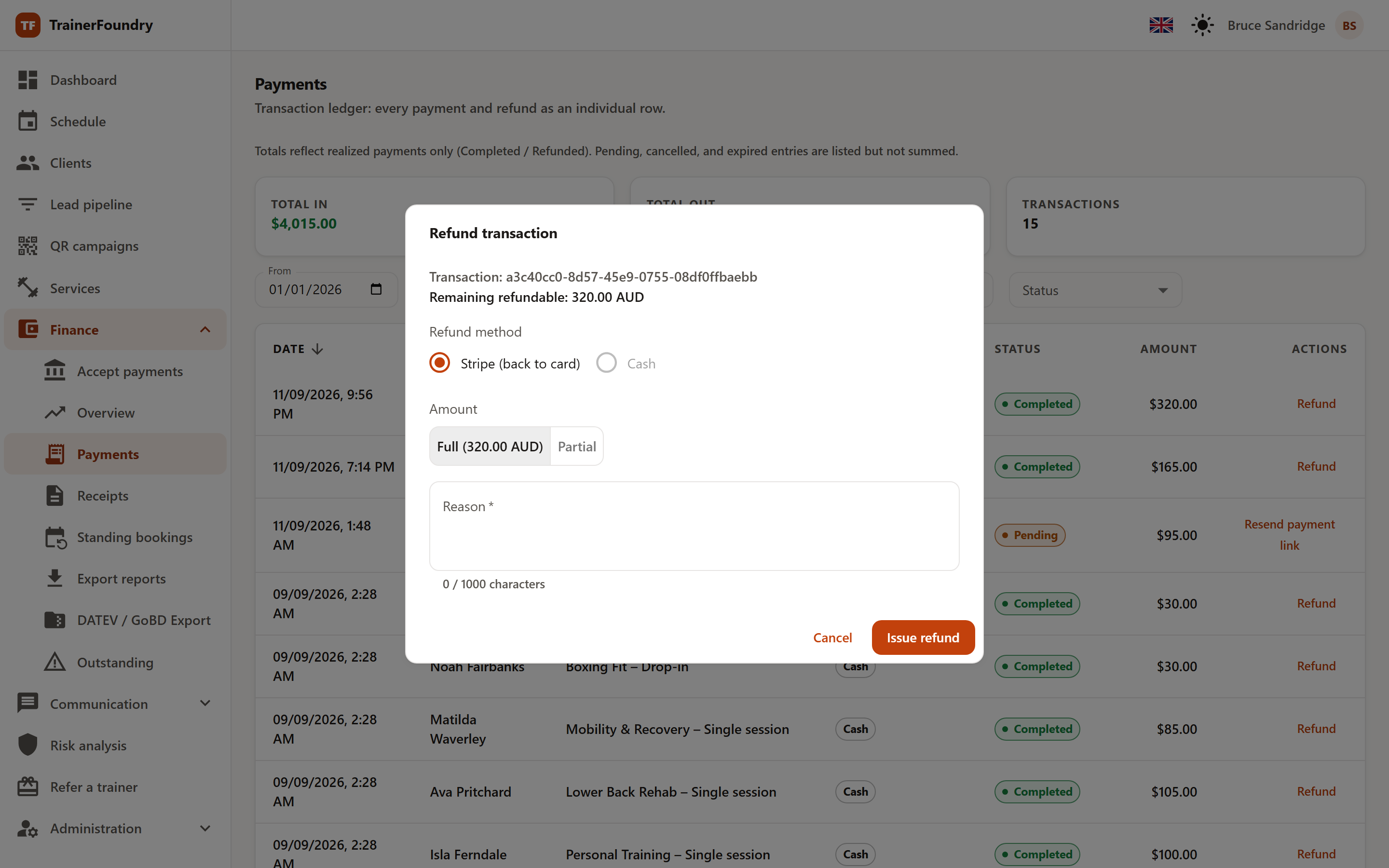This screenshot has height=868, width=1389.
Task: Refund the $105.00 Ava Pritchard payment
Action: pyautogui.click(x=1316, y=791)
